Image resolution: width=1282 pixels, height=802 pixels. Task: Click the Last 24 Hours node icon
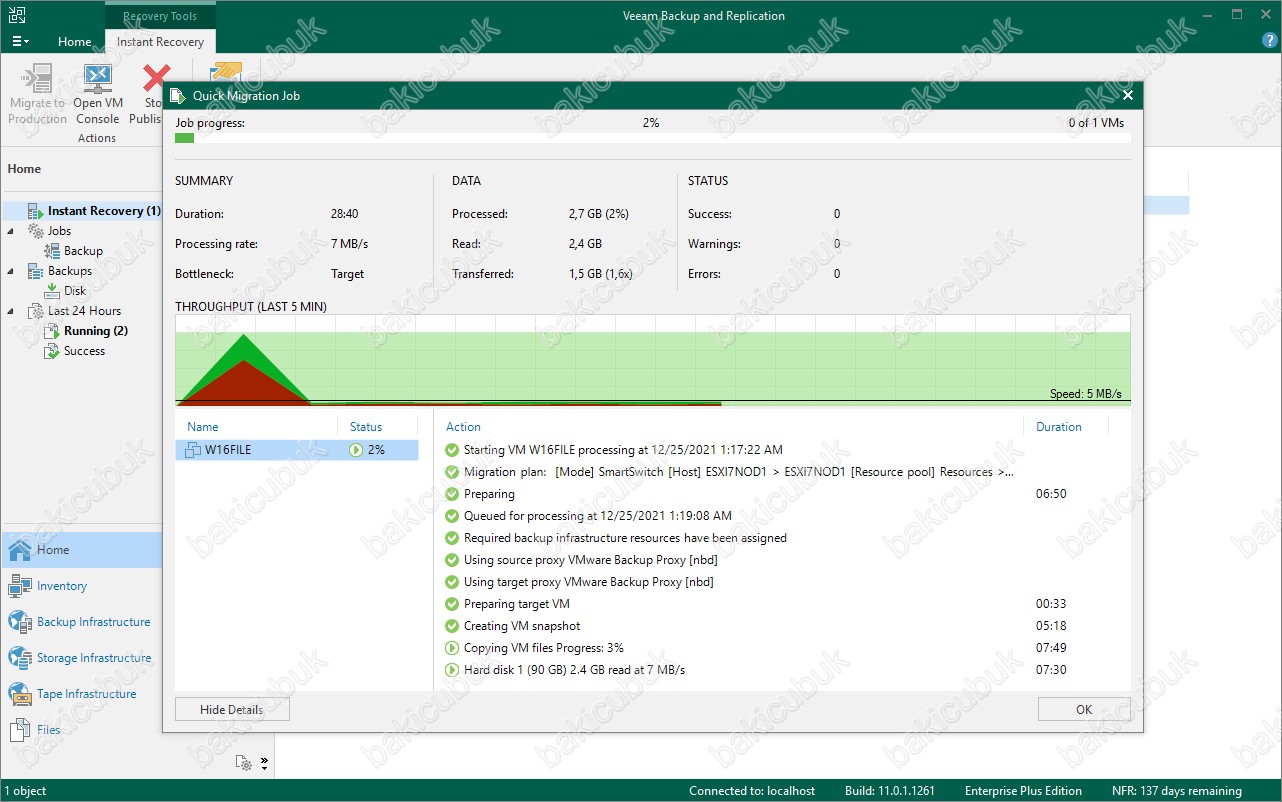tap(36, 311)
